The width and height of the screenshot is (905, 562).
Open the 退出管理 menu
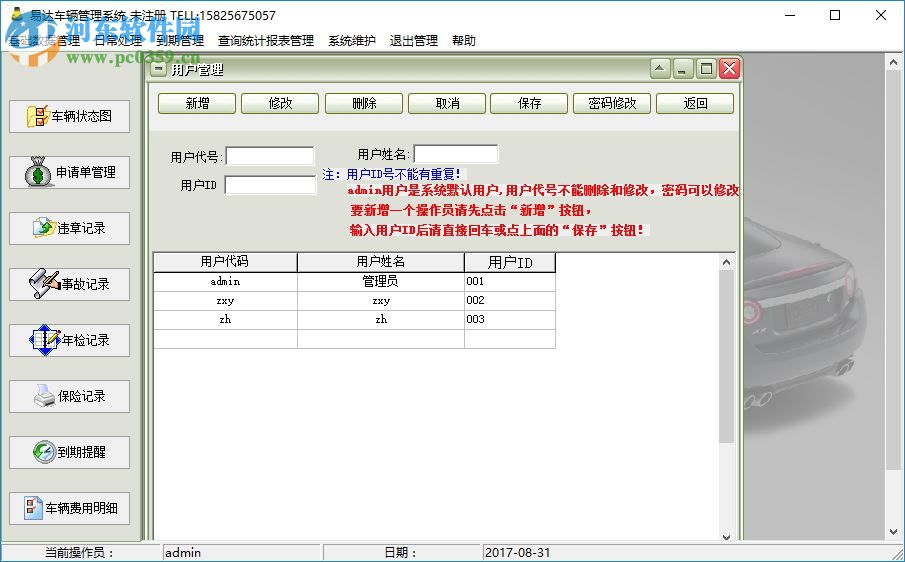[414, 40]
